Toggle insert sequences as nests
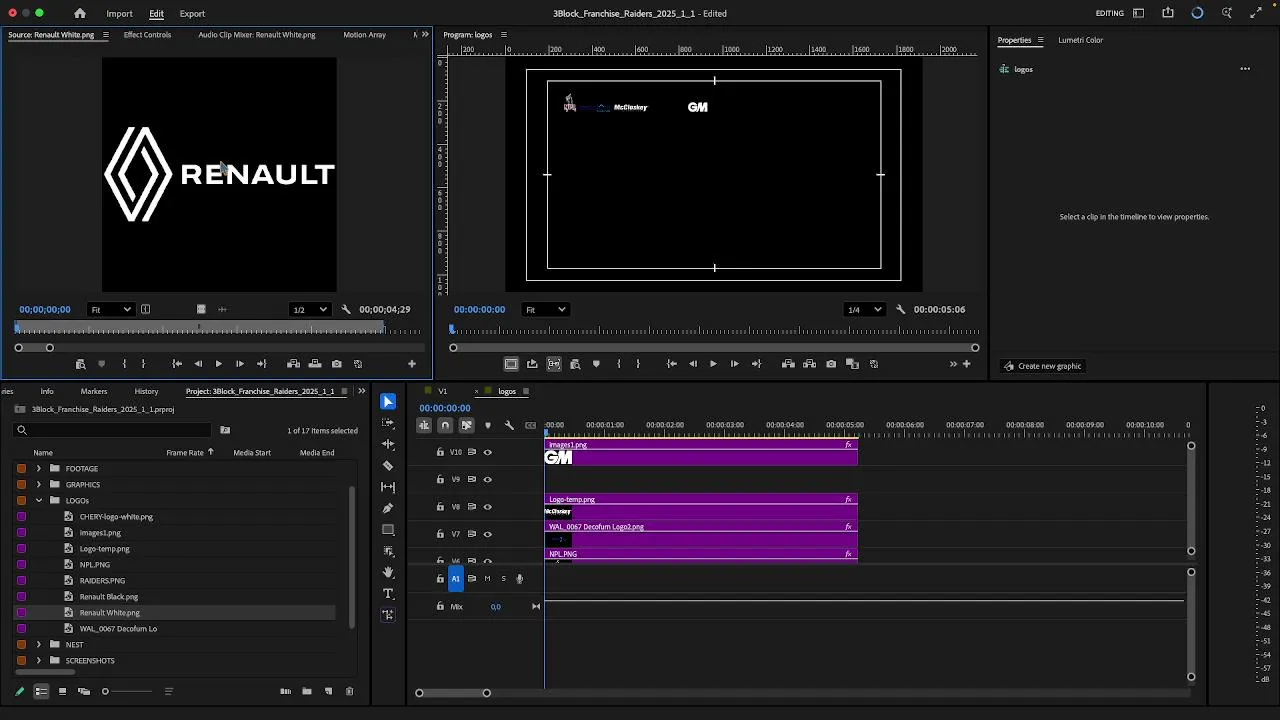 424,426
